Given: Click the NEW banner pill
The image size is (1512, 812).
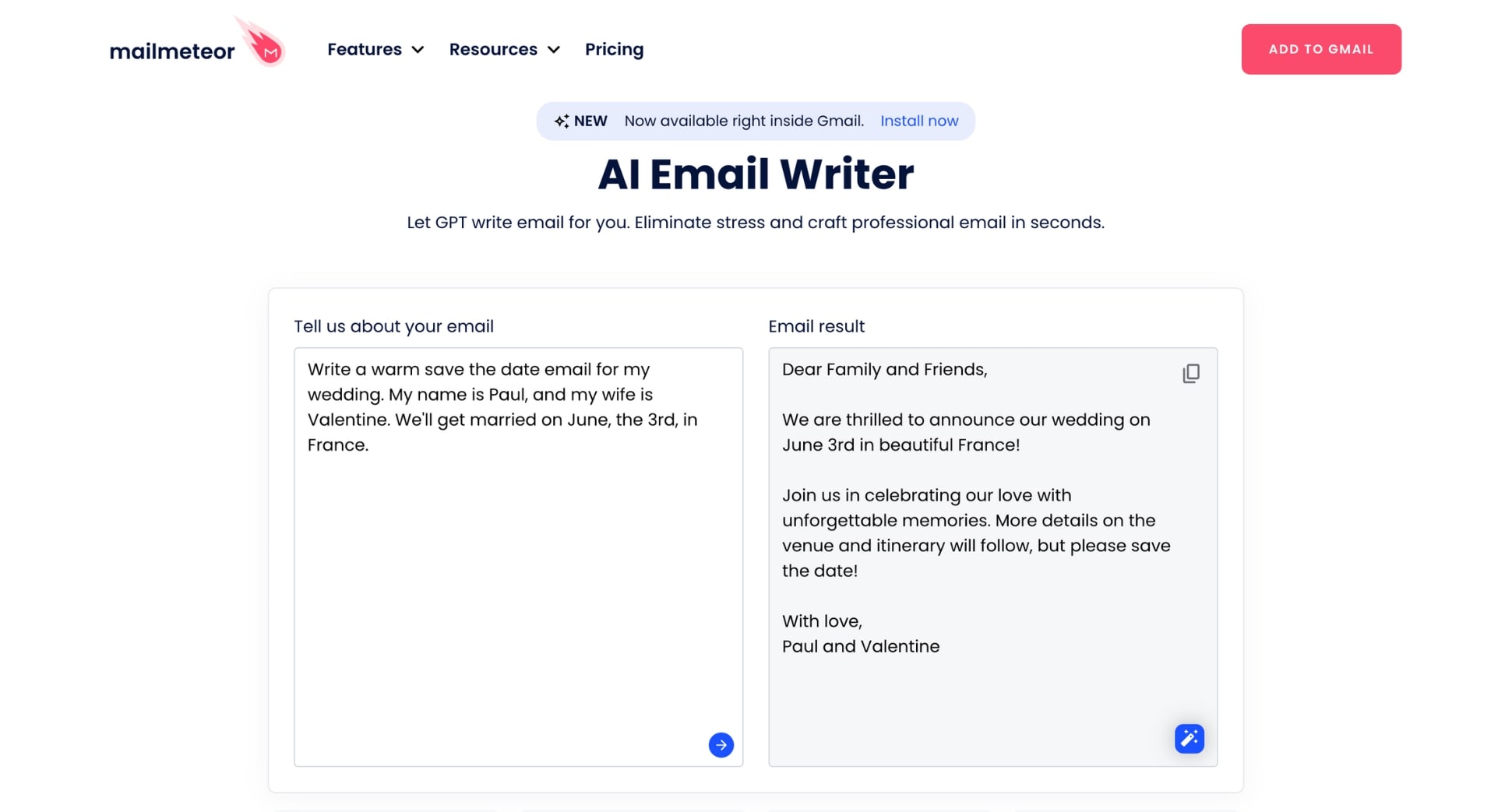Looking at the screenshot, I should [x=755, y=121].
